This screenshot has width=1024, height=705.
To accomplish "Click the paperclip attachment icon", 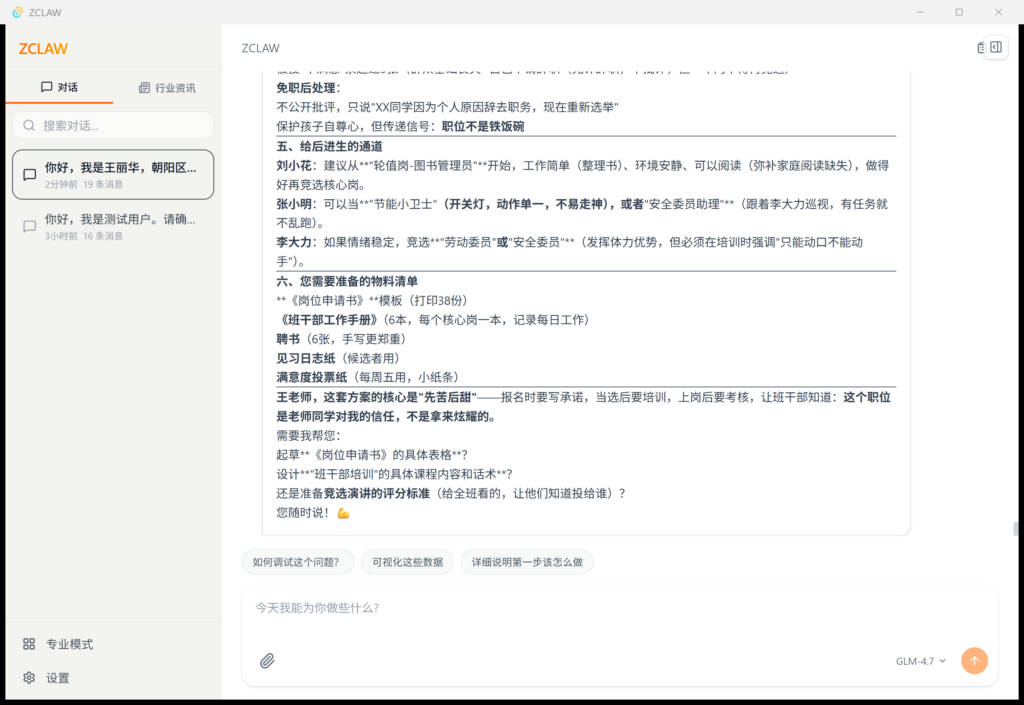I will coord(267,661).
